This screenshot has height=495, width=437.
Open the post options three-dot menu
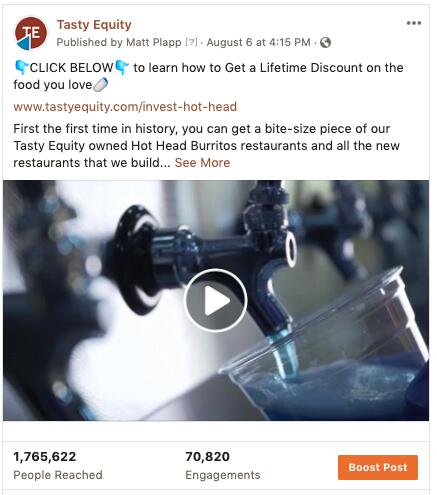click(x=414, y=23)
